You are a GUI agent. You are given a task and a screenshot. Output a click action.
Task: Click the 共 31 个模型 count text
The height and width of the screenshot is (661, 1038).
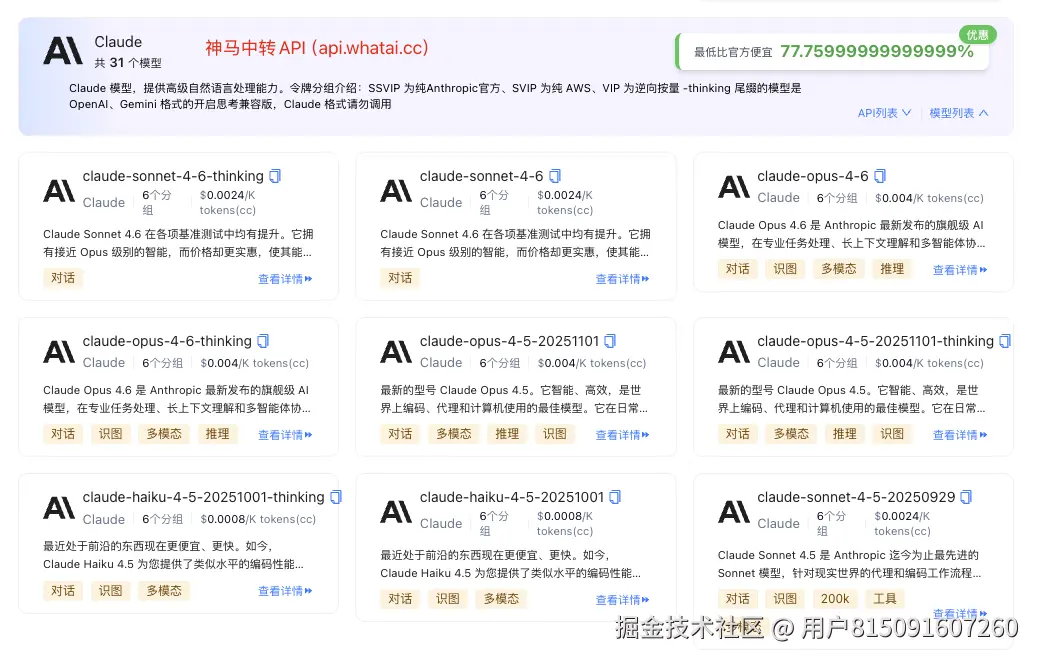128,63
